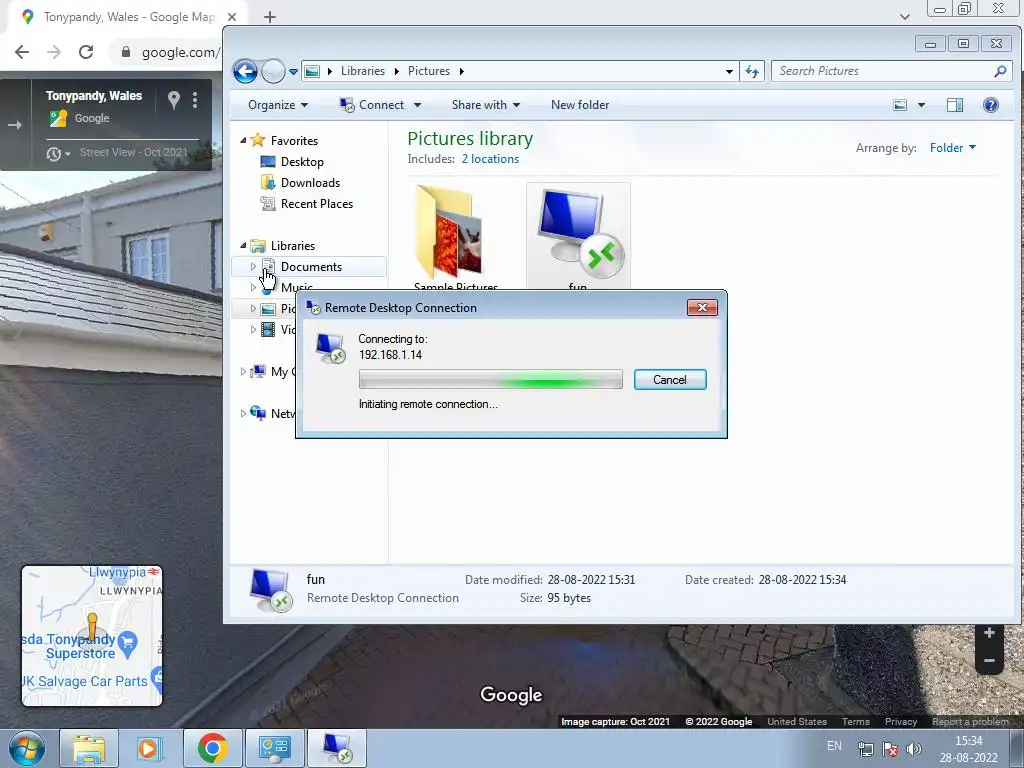Screen dimensions: 1024x768
Task: Open the Llwynypia minimap
Action: pyautogui.click(x=92, y=636)
